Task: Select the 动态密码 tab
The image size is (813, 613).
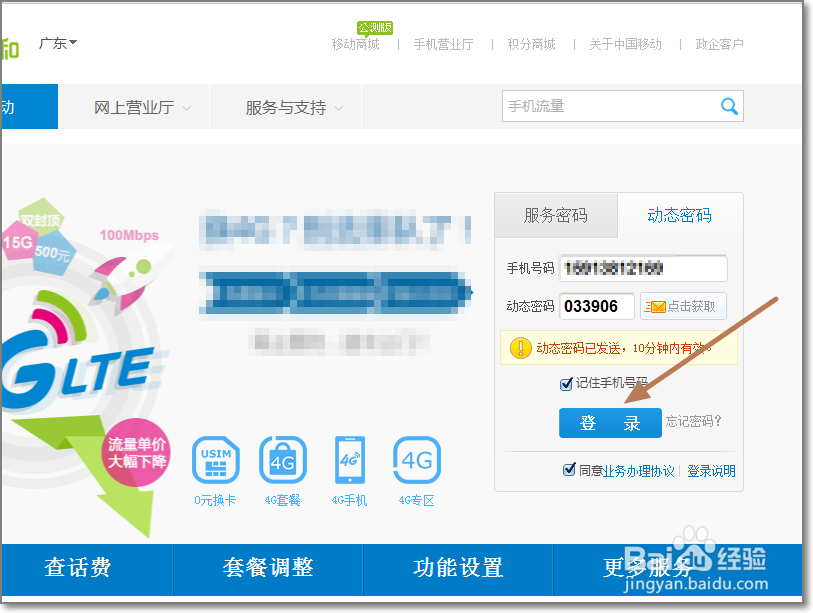Action: click(679, 214)
